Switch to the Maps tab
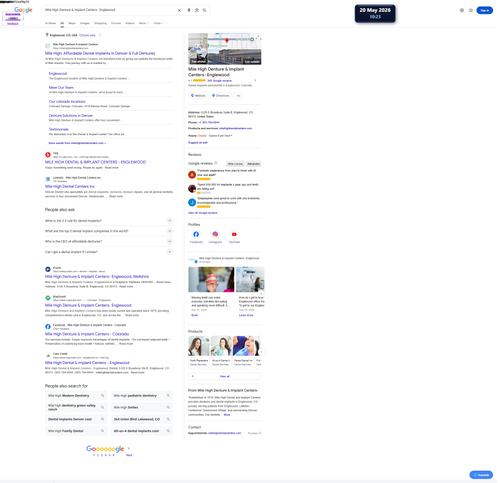This screenshot has height=483, width=500. pyautogui.click(x=72, y=23)
